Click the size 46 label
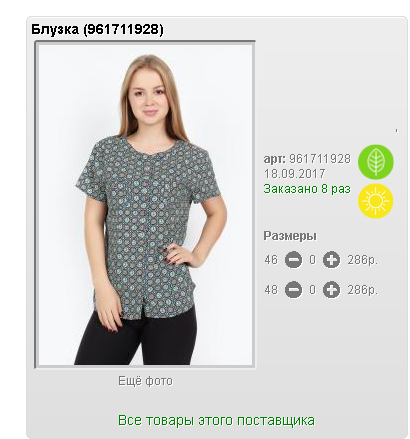Viewport: 410px width, 439px height. pos(271,260)
